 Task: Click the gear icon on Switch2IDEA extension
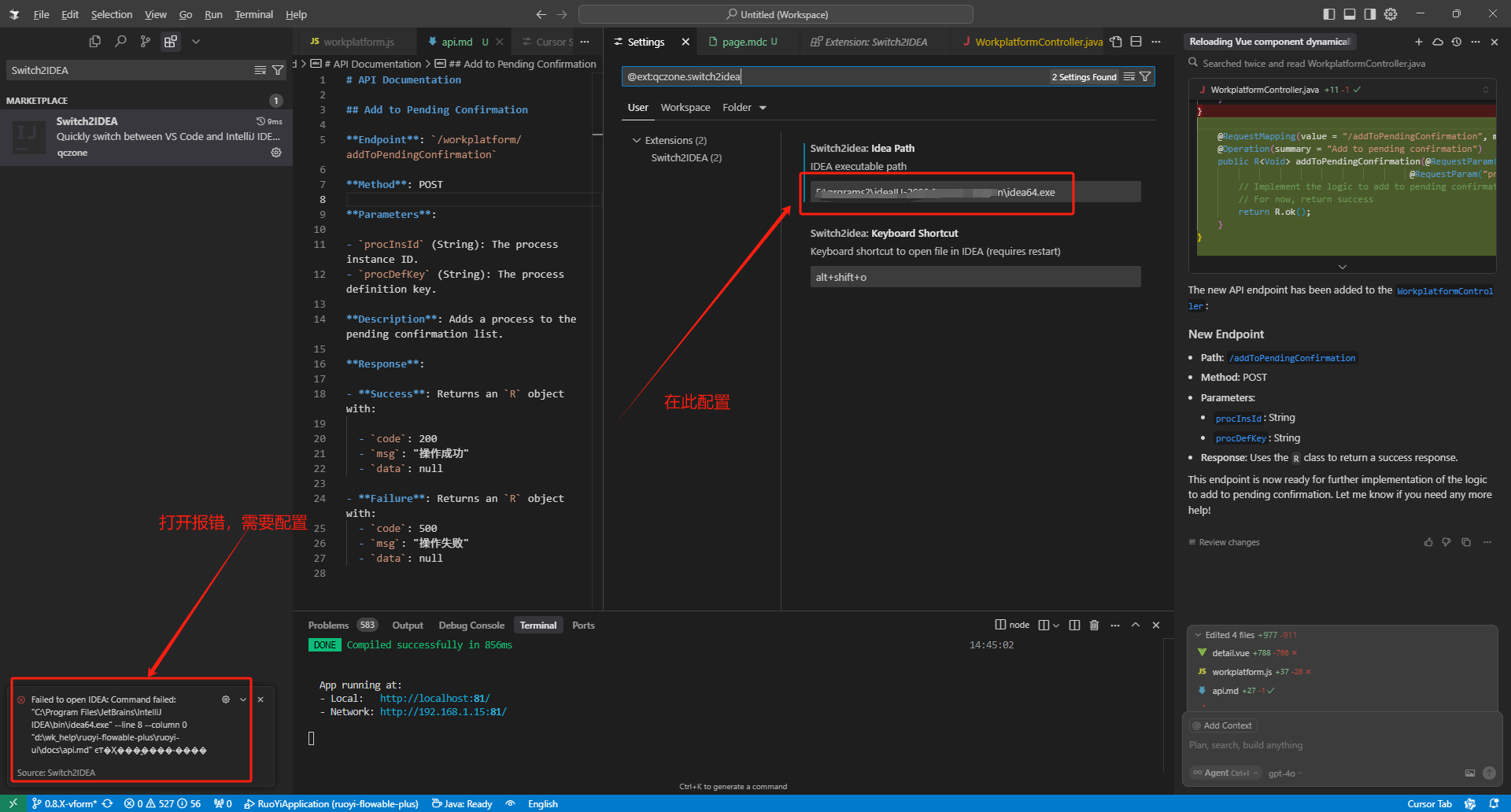click(276, 152)
